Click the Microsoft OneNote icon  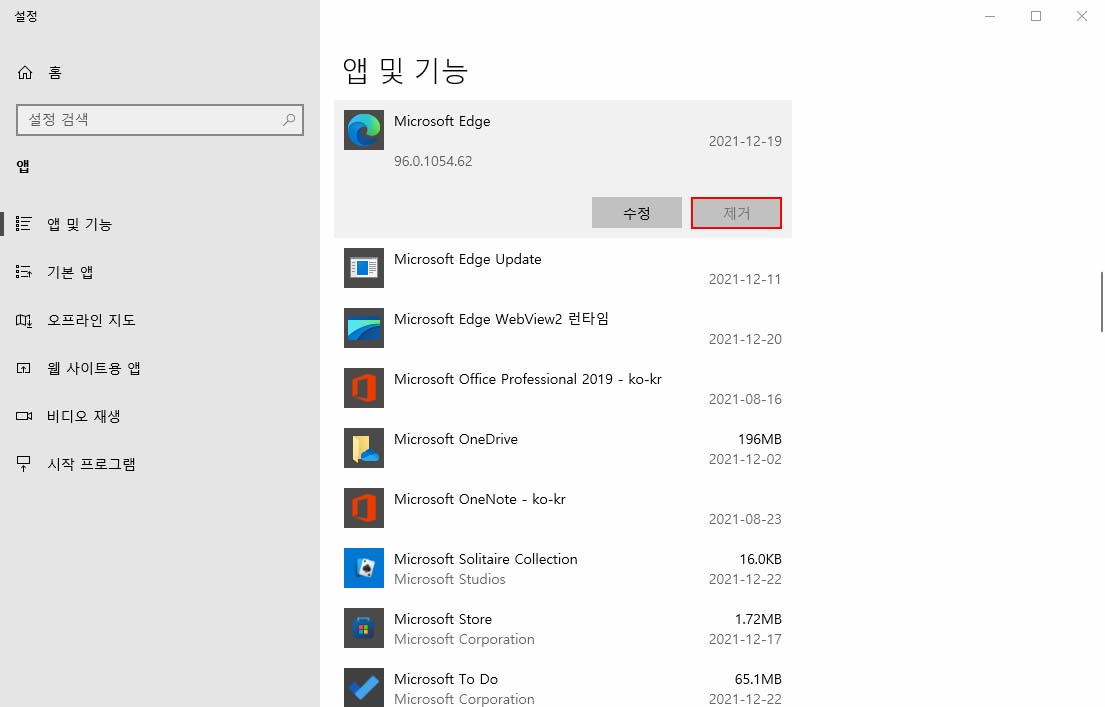tap(364, 508)
